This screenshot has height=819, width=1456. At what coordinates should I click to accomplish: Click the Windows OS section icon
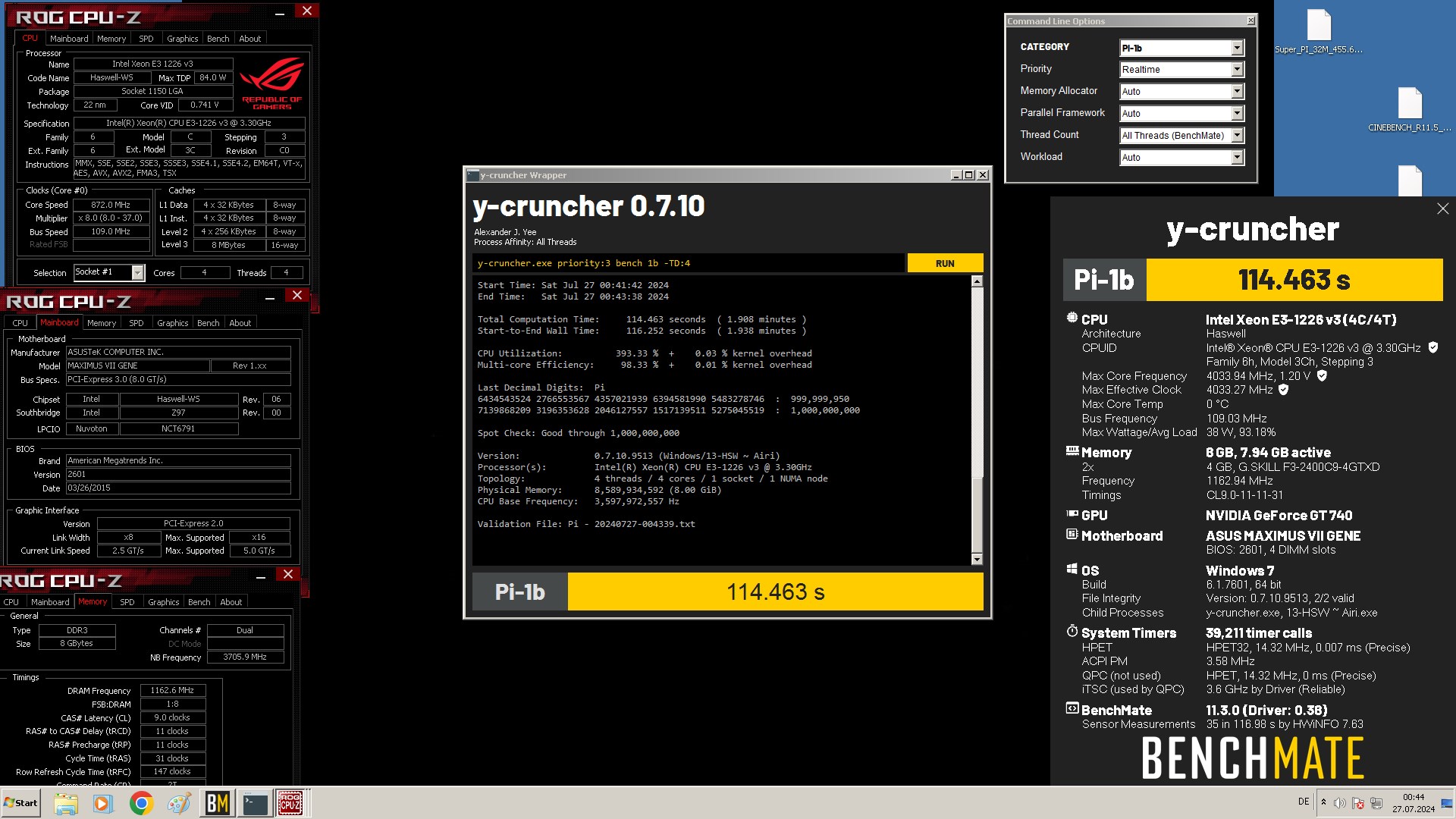point(1072,570)
